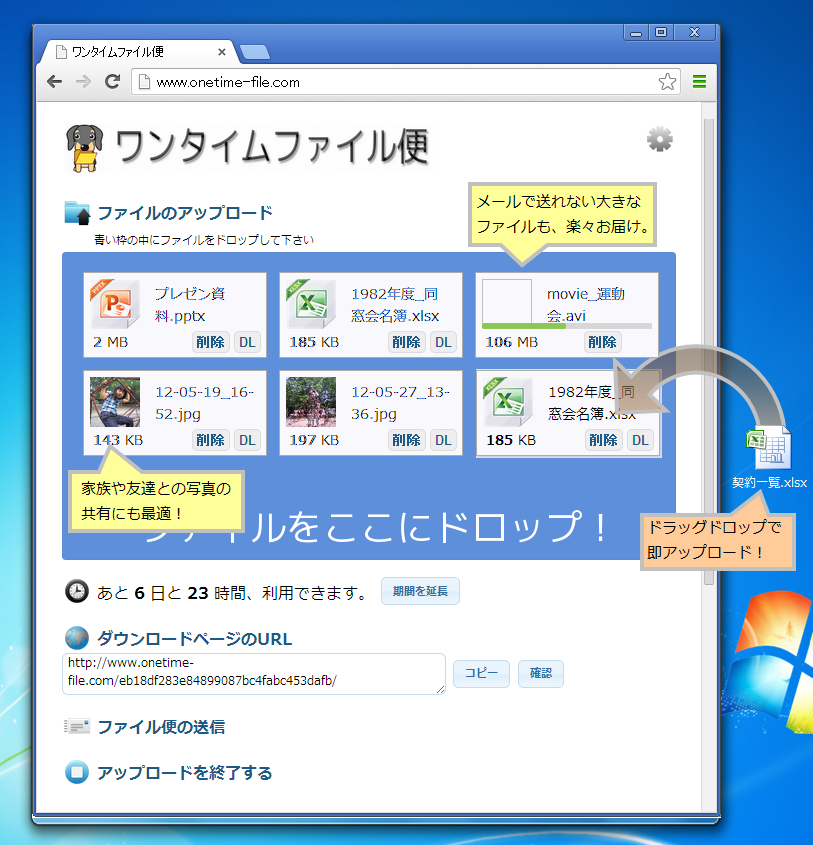Click ファイルのアップロード heading
Screen dimensions: 813x845
point(185,213)
